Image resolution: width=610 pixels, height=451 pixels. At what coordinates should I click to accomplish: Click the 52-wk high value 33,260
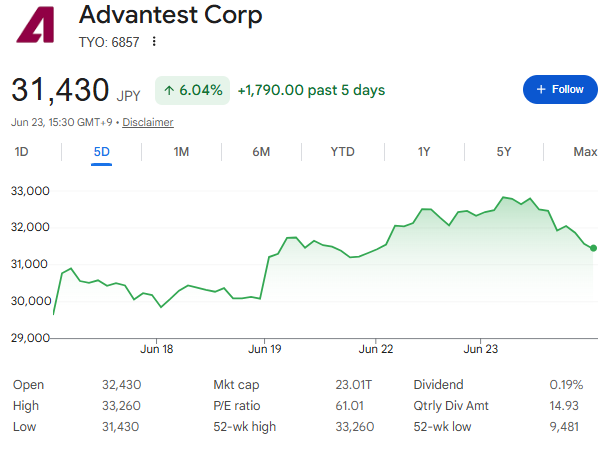[355, 427]
